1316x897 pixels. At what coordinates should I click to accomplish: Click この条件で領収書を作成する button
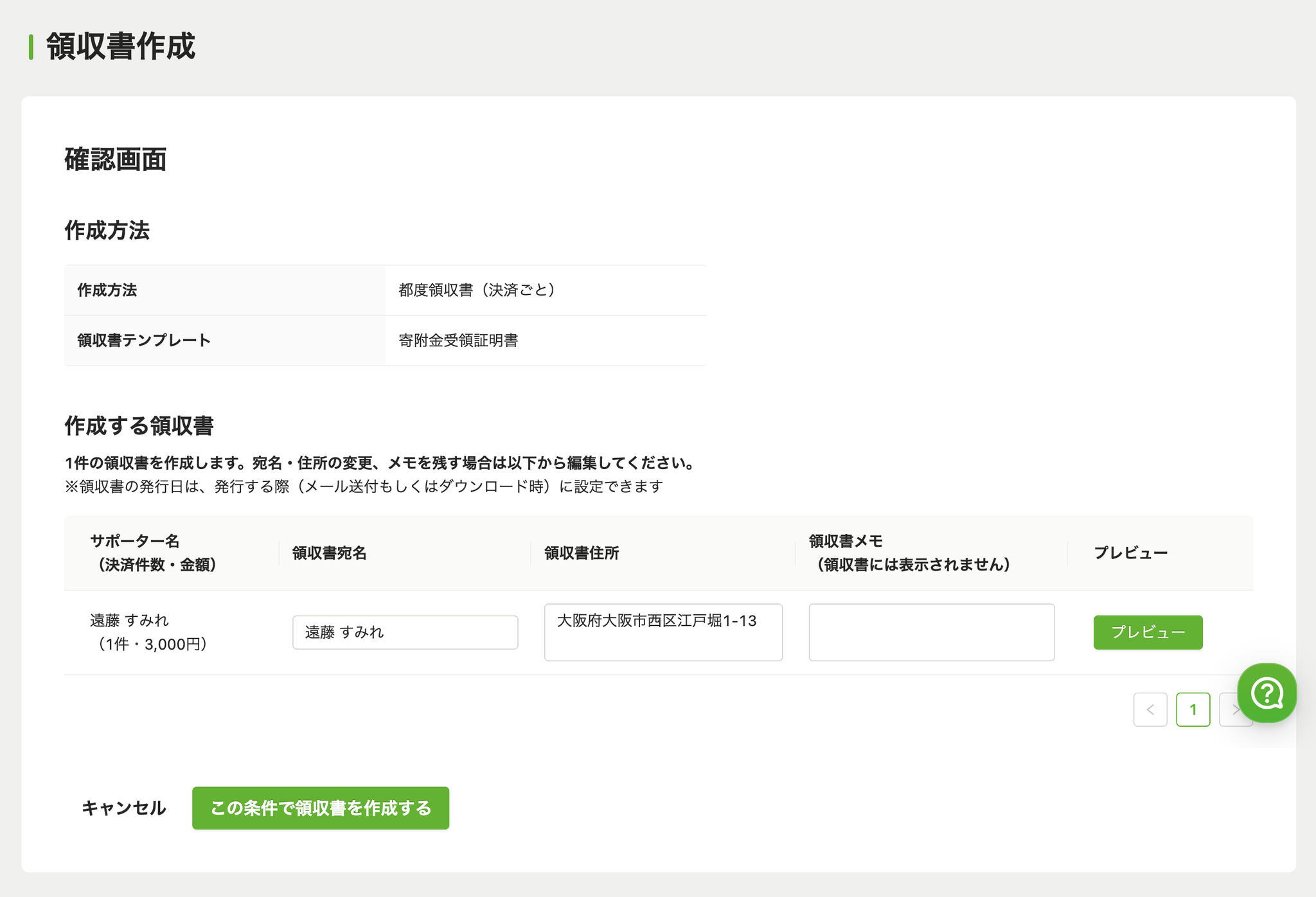pyautogui.click(x=321, y=808)
